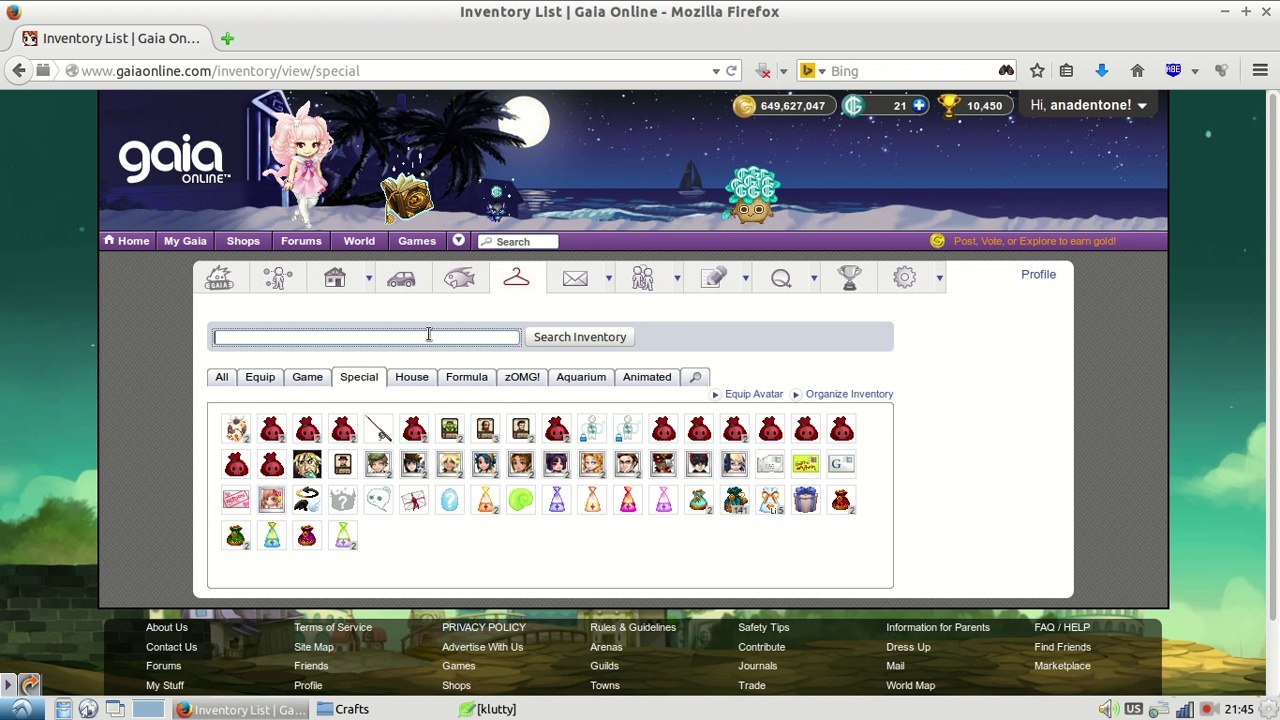Viewport: 1280px width, 720px height.
Task: Expand the settings gear dropdown arrow
Action: [939, 279]
